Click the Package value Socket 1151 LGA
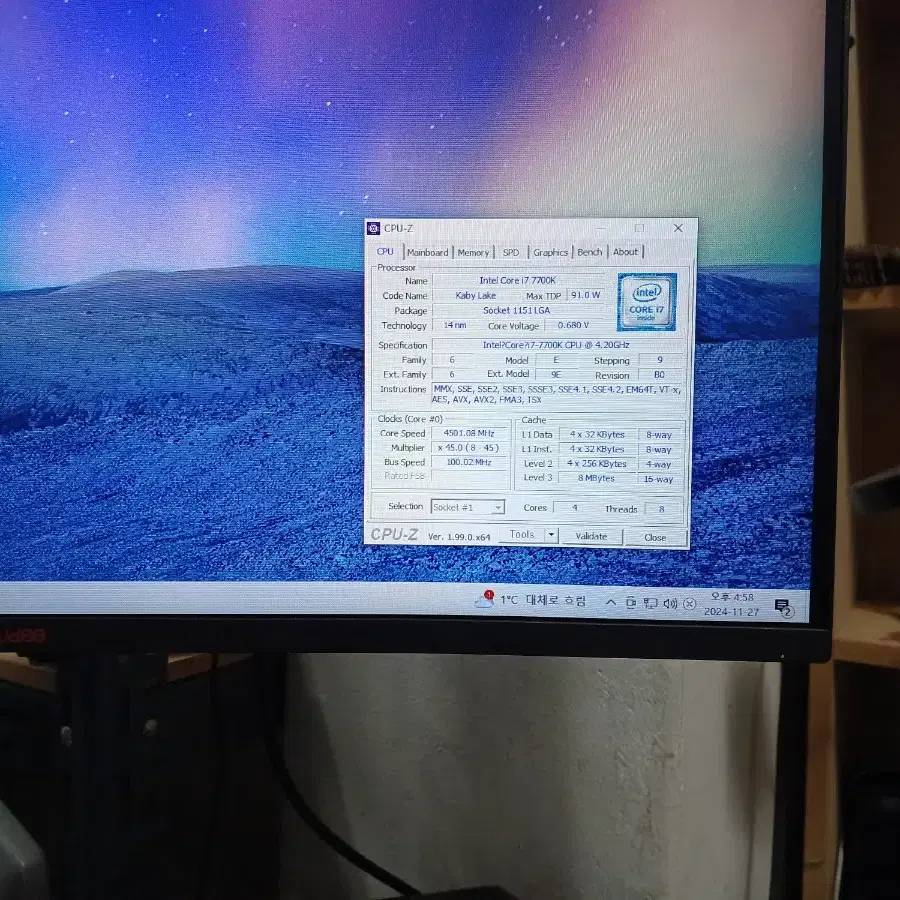Image resolution: width=900 pixels, height=900 pixels. point(517,310)
